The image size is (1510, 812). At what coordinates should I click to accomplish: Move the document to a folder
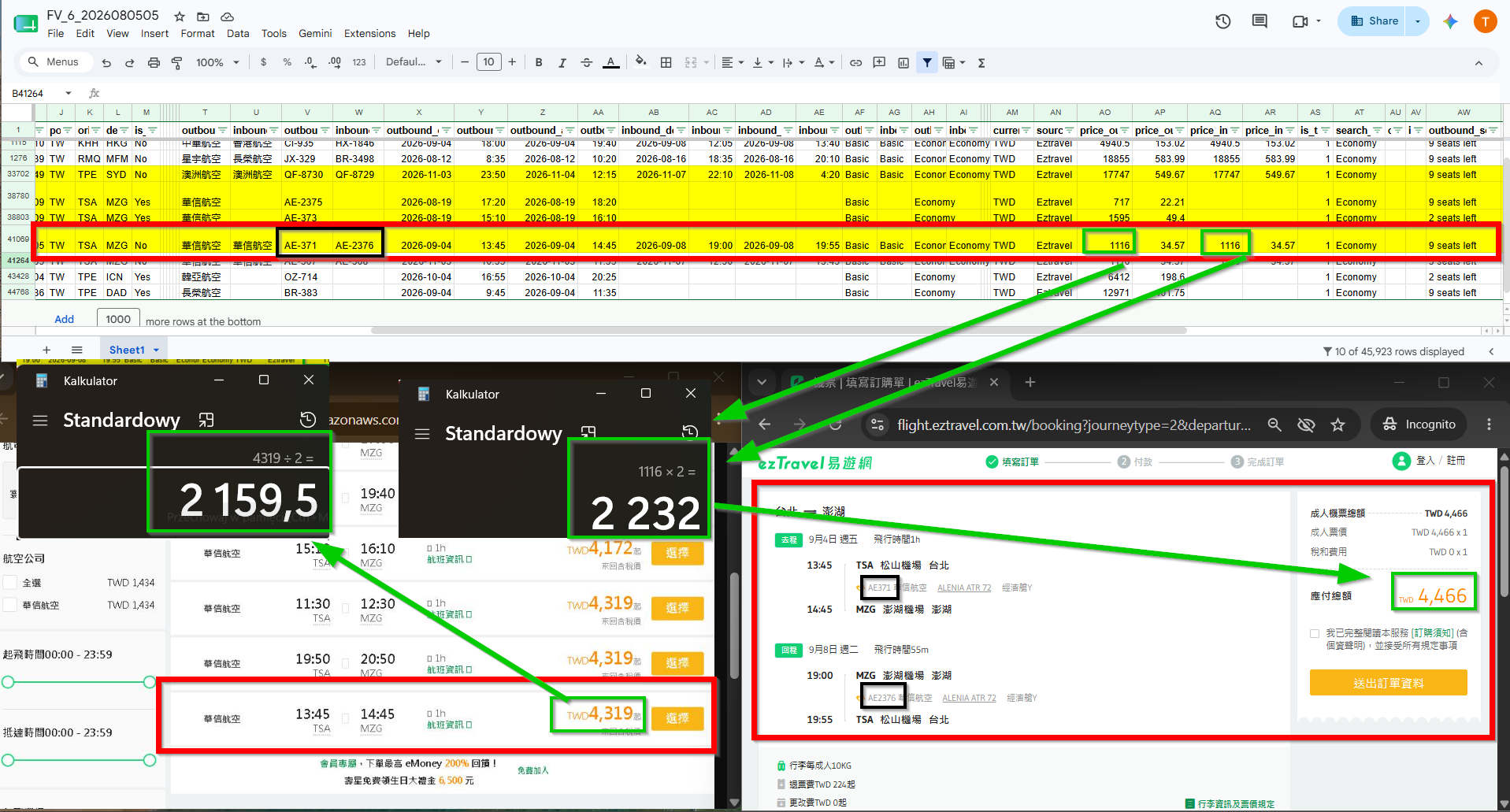pyautogui.click(x=203, y=17)
